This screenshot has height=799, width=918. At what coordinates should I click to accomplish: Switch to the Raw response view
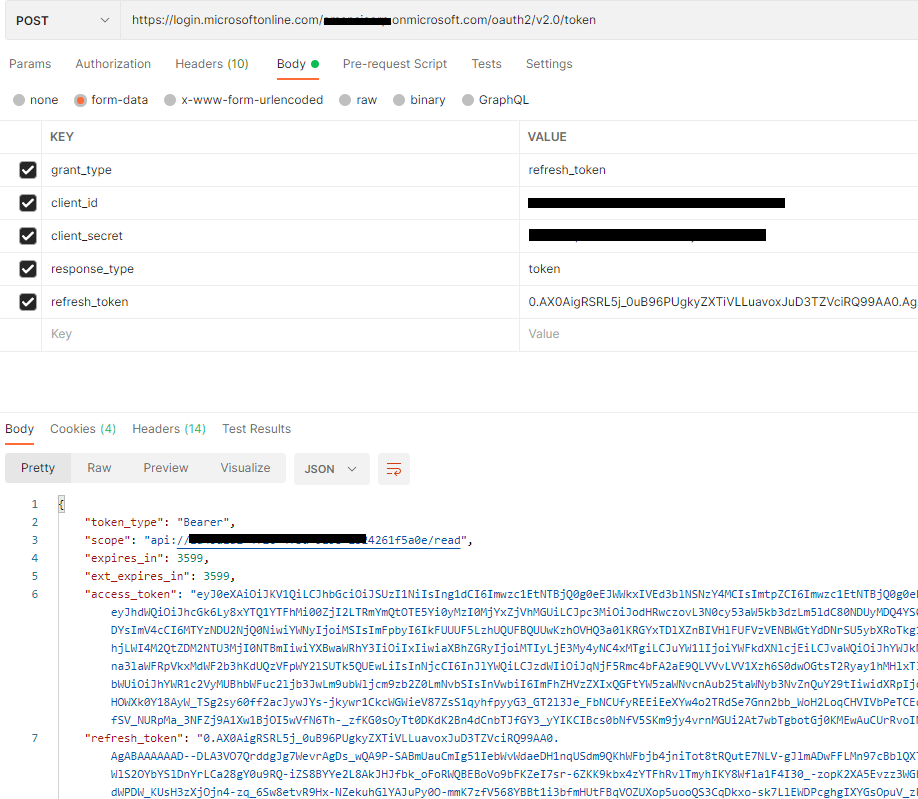click(98, 467)
